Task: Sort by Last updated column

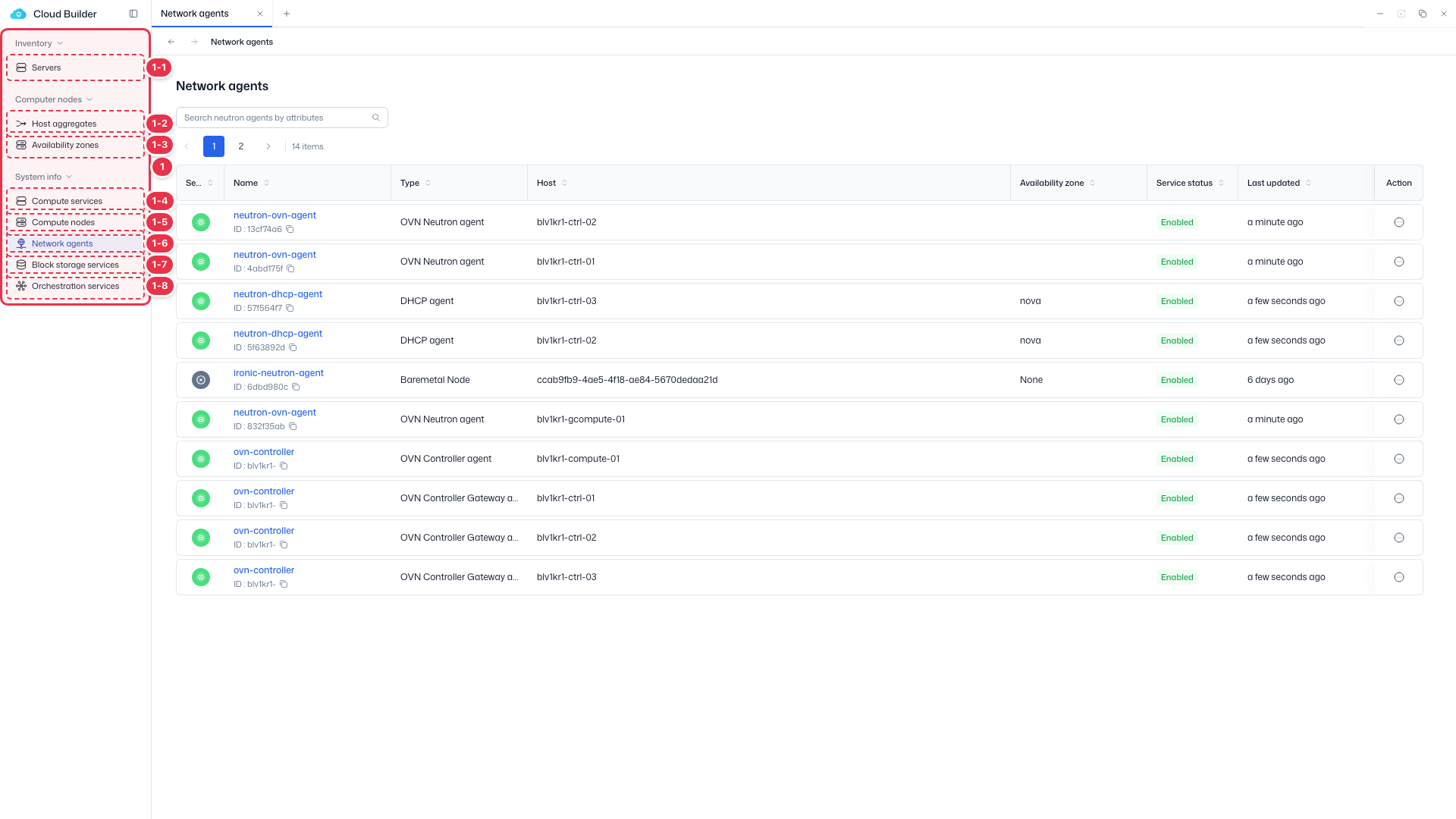Action: coord(1308,183)
